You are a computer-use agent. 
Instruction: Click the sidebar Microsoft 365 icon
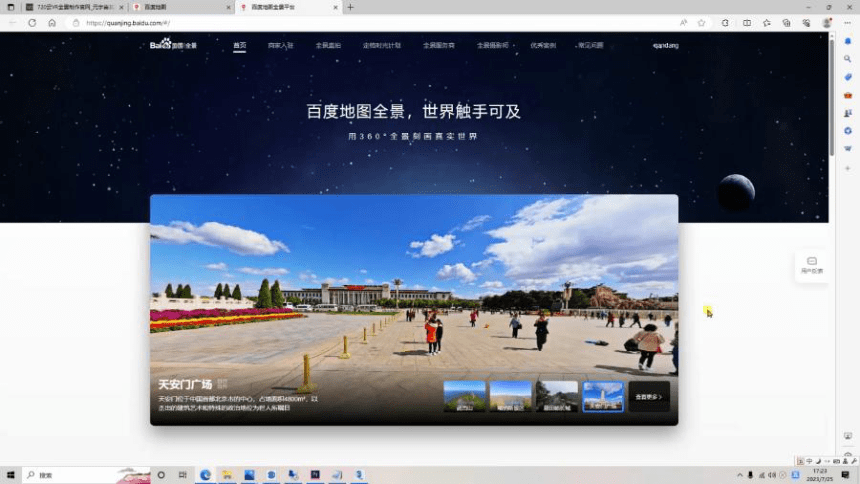point(848,131)
